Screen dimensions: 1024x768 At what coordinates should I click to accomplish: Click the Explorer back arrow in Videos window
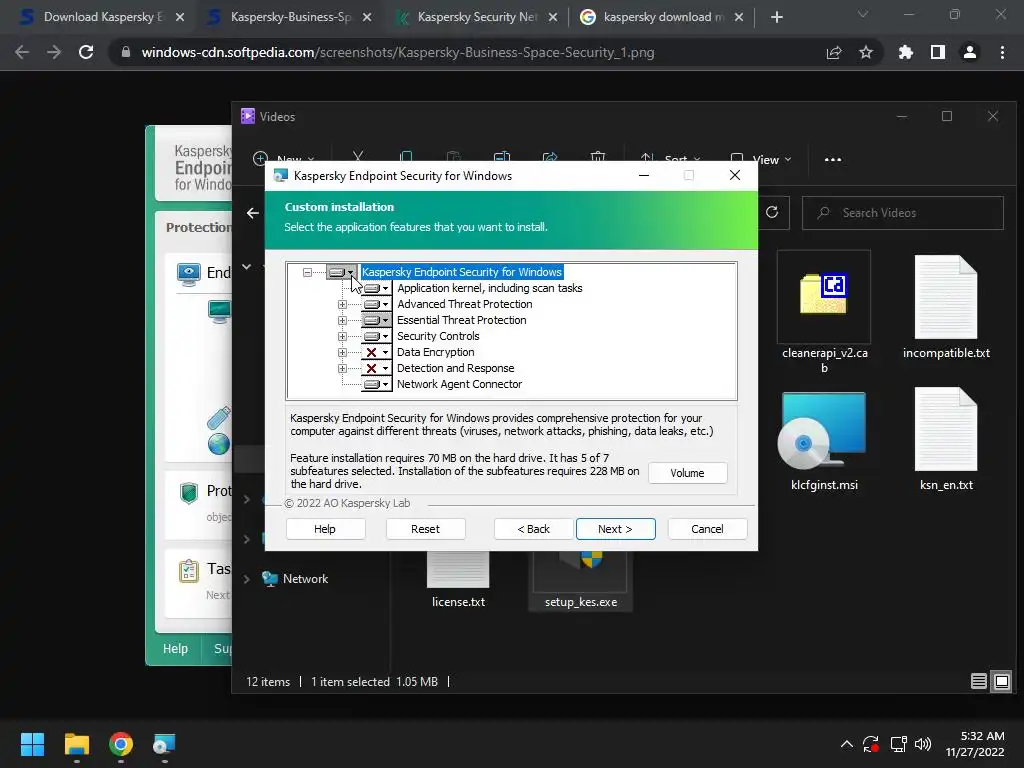[253, 213]
